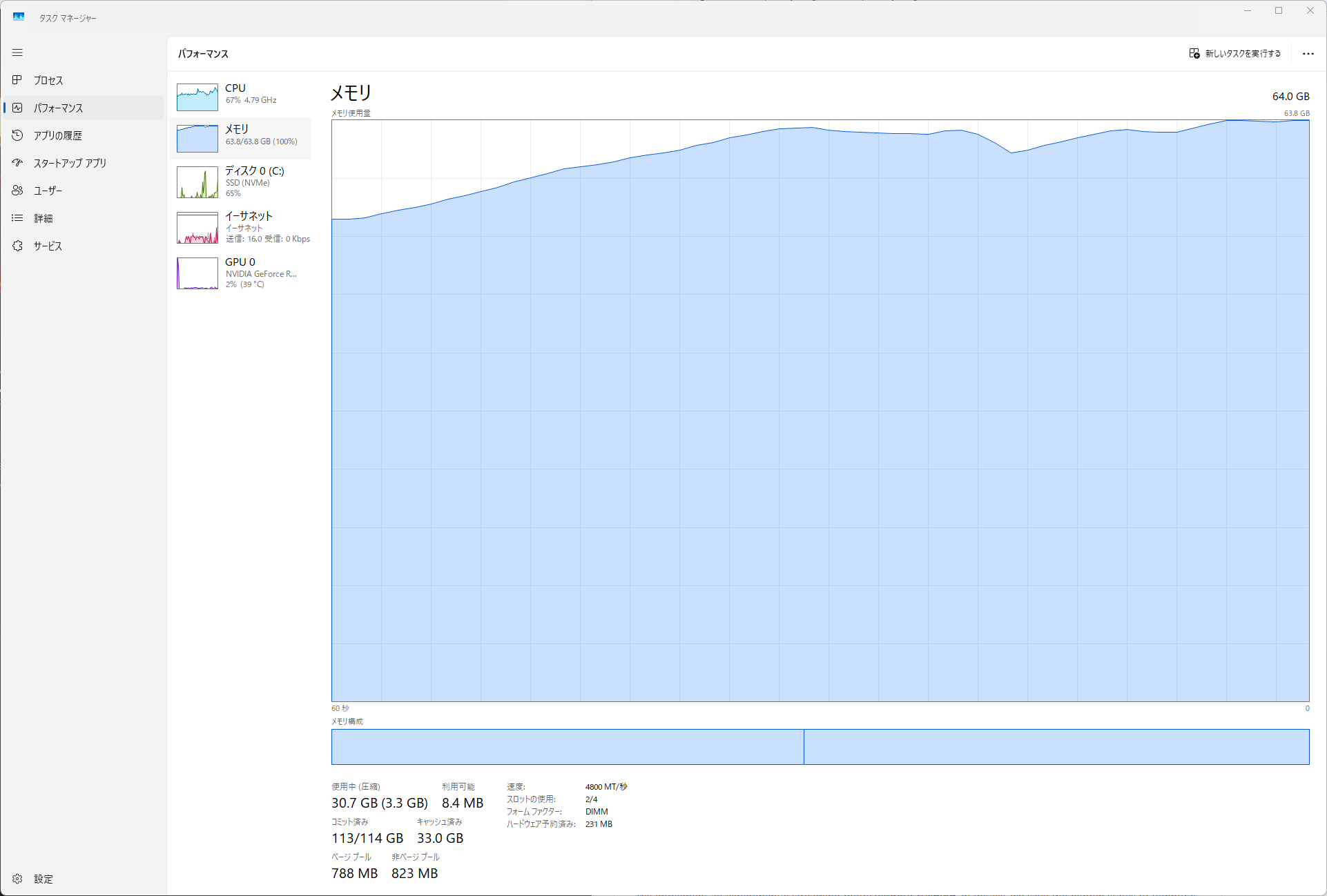Image resolution: width=1327 pixels, height=896 pixels.
Task: Select the CPU performance graph item
Action: click(240, 97)
